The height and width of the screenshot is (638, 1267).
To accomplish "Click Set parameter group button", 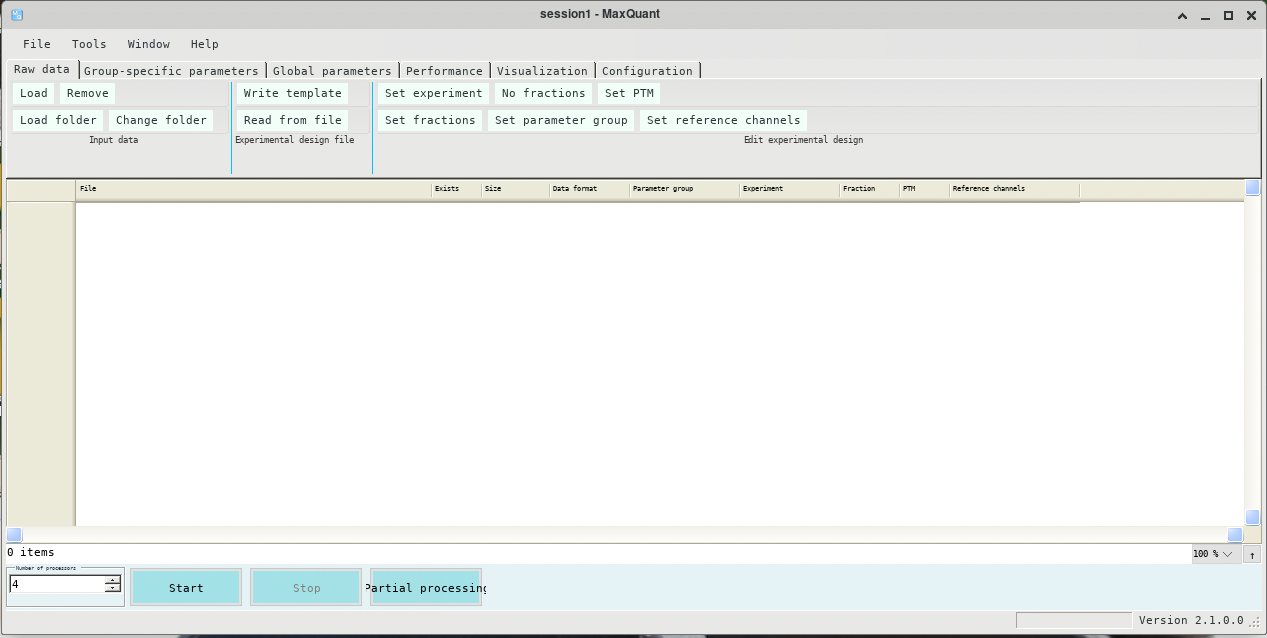I will click(562, 120).
